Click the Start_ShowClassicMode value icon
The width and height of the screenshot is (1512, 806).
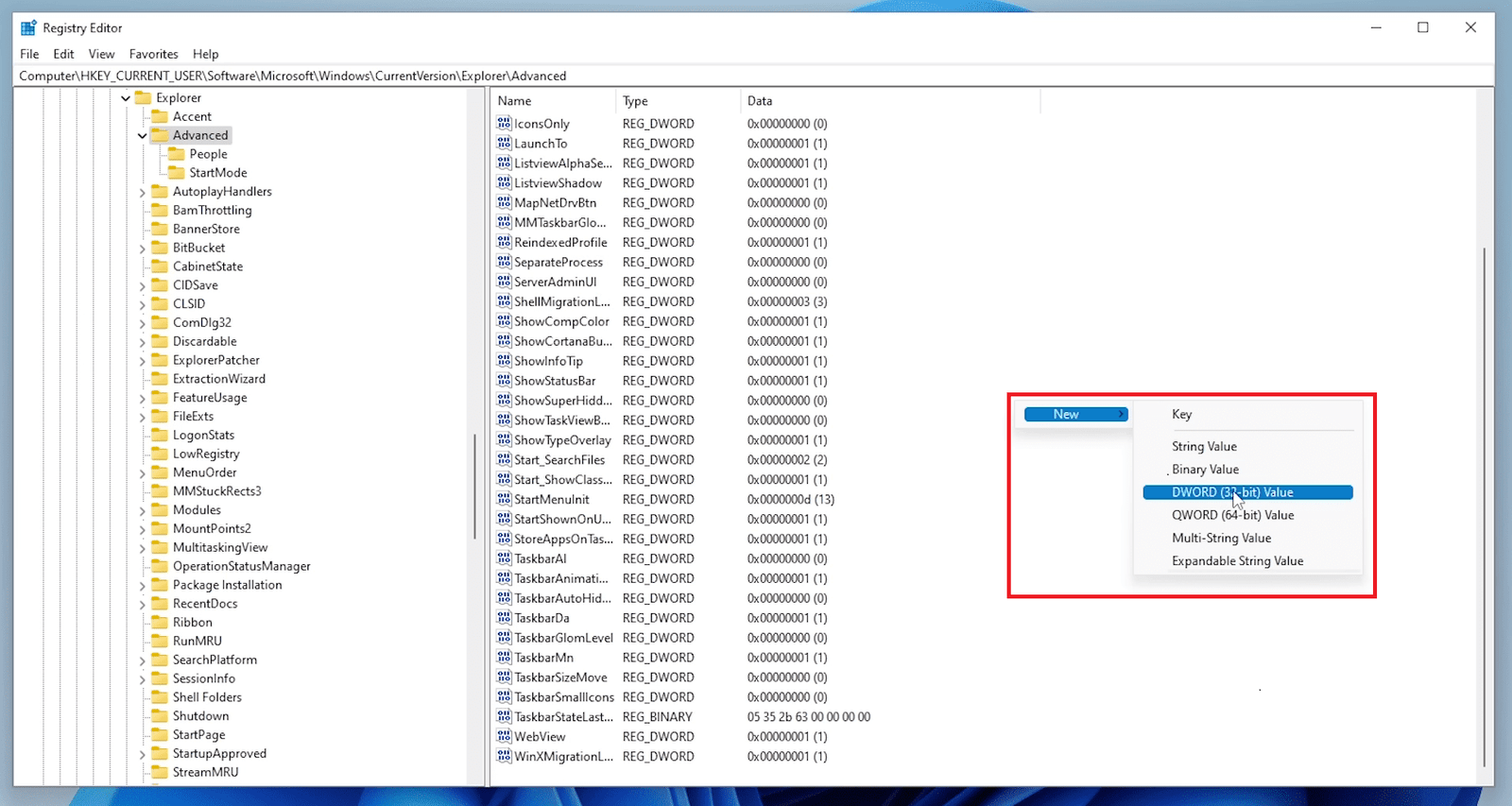tap(504, 480)
